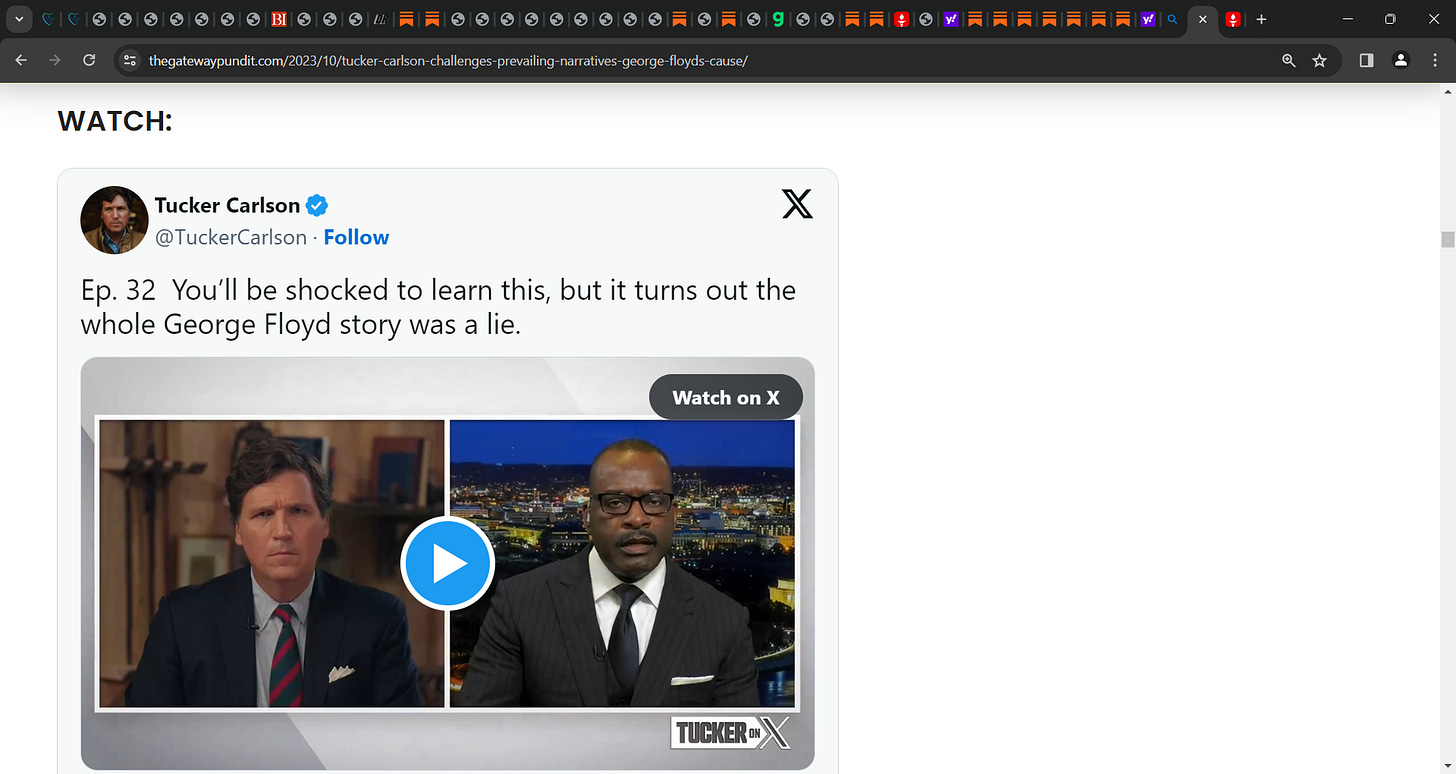The height and width of the screenshot is (774, 1456).
Task: Go forward to the next page
Action: click(x=55, y=60)
